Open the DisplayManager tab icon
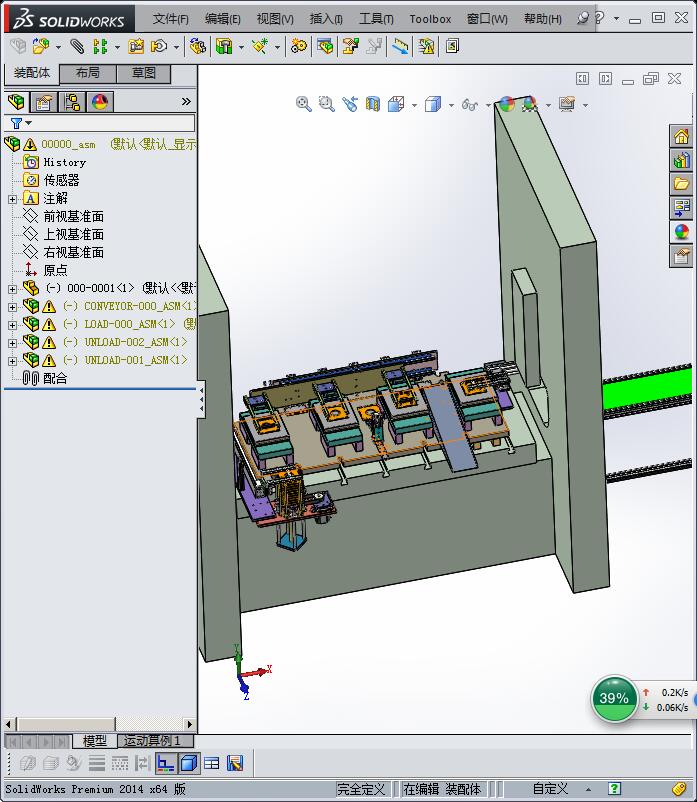The image size is (697, 802). [100, 102]
